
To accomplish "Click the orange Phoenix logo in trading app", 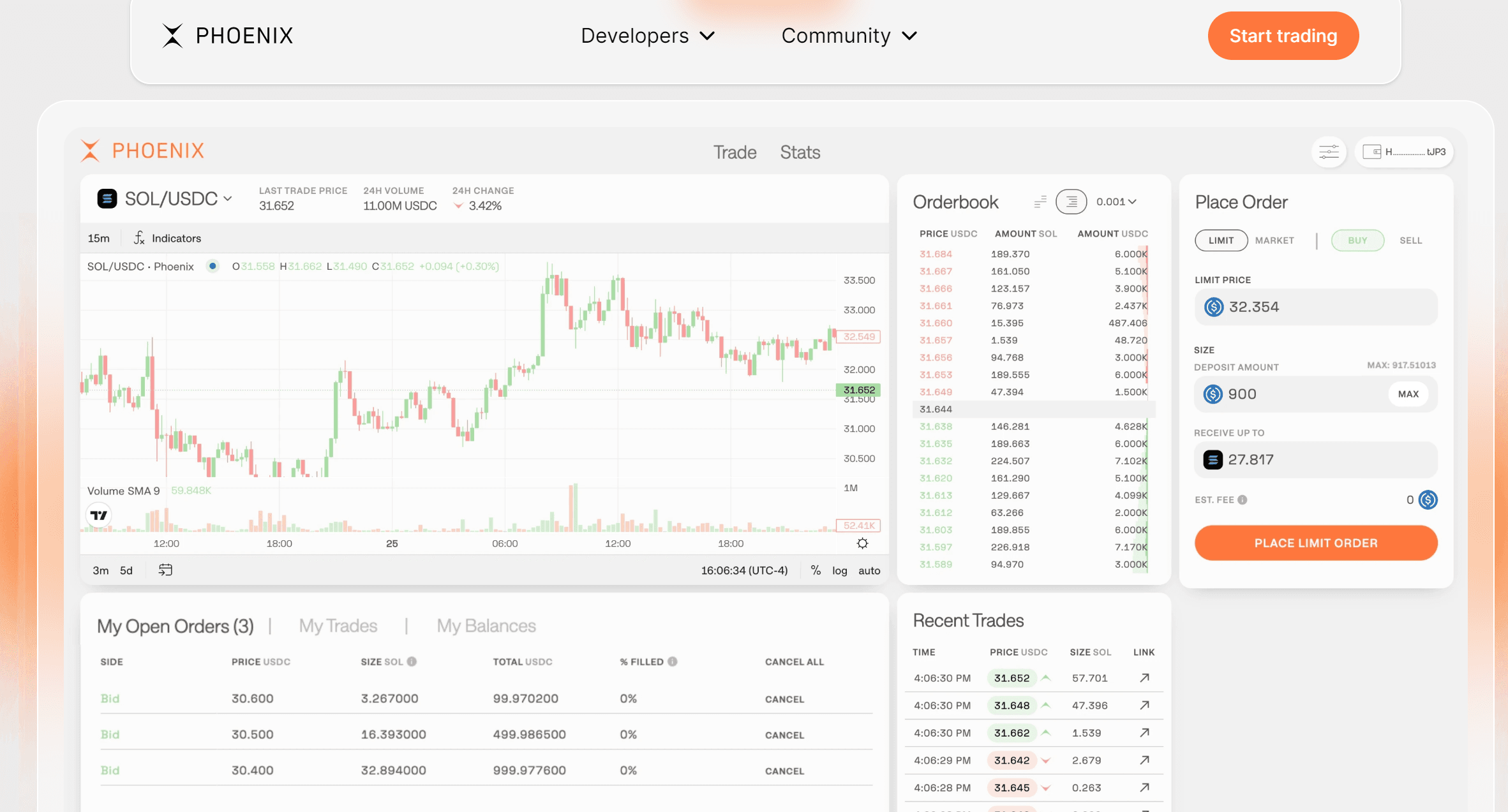I will coord(90,151).
